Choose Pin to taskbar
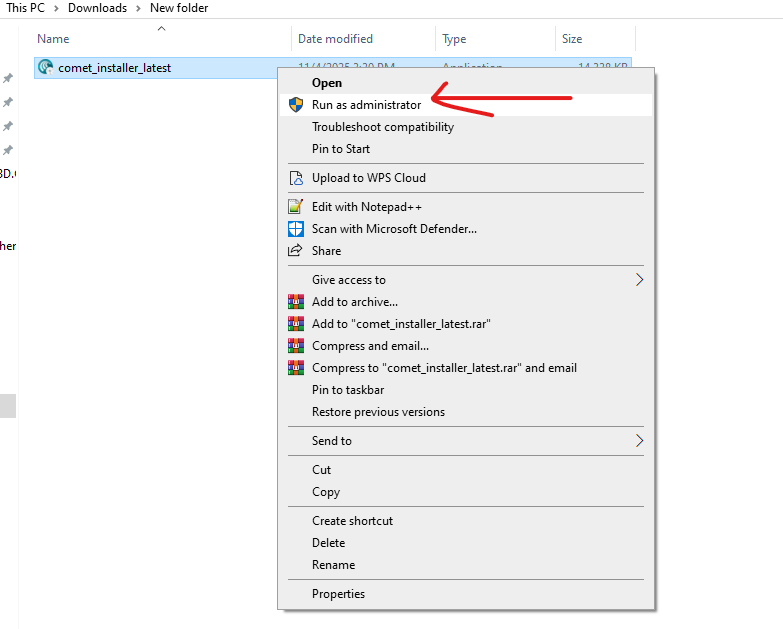The width and height of the screenshot is (783, 629). tap(348, 390)
